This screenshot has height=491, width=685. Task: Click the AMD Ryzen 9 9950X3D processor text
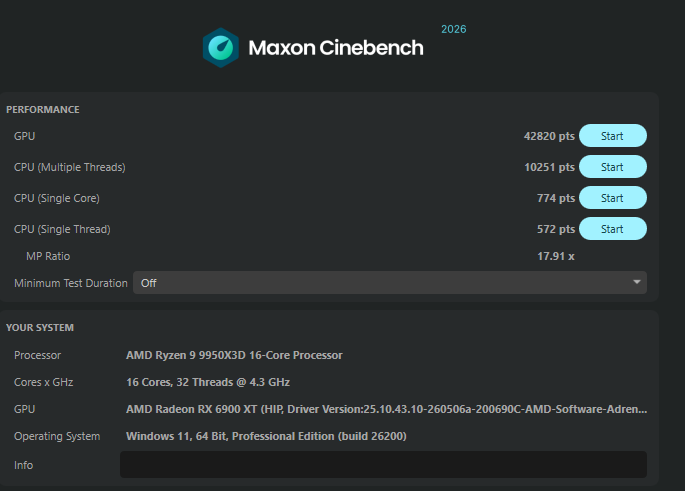coord(234,355)
